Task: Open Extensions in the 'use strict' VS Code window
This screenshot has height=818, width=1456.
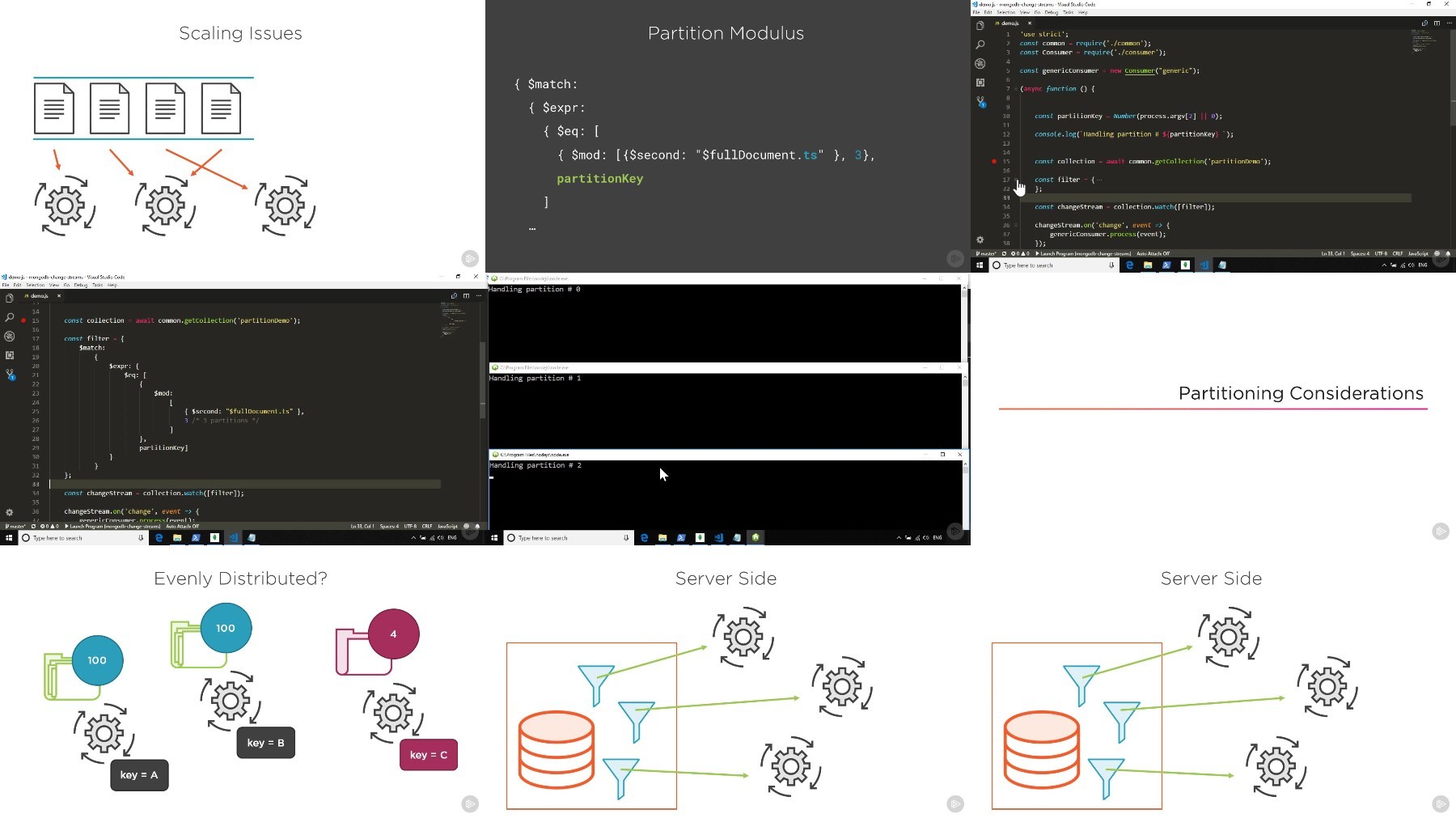Action: click(980, 83)
